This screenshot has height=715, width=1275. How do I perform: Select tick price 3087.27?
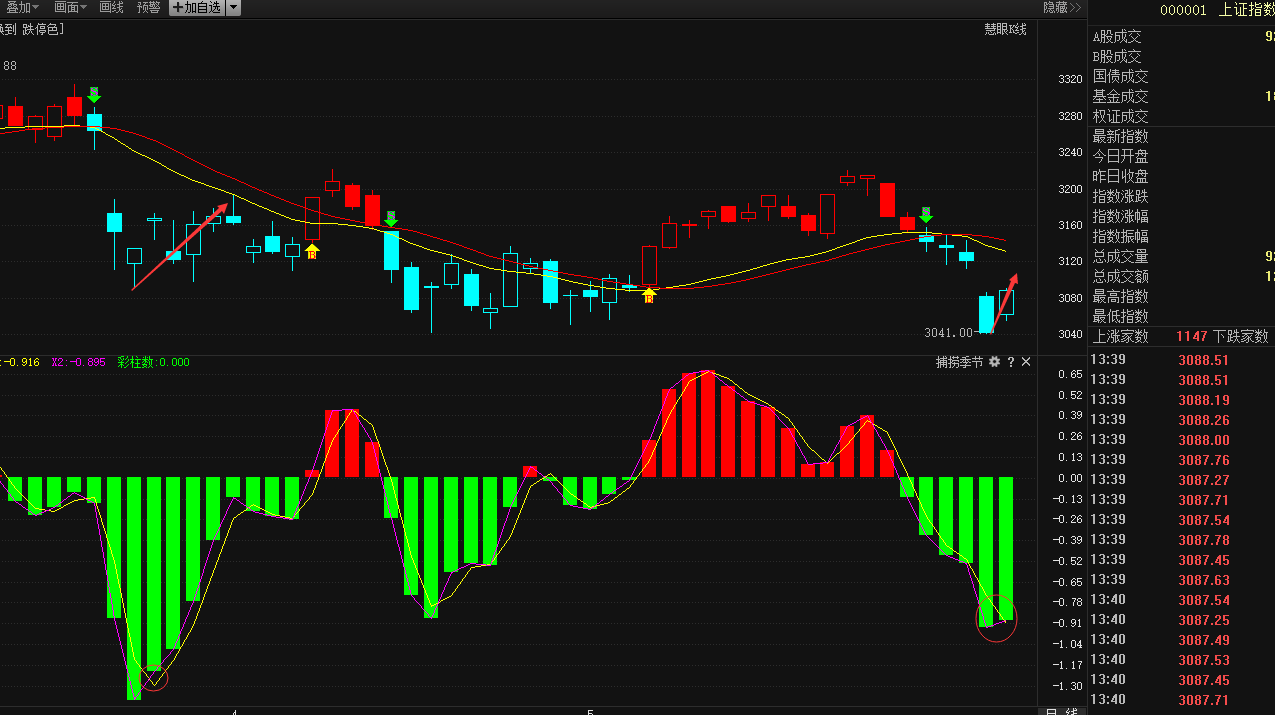tap(1204, 480)
